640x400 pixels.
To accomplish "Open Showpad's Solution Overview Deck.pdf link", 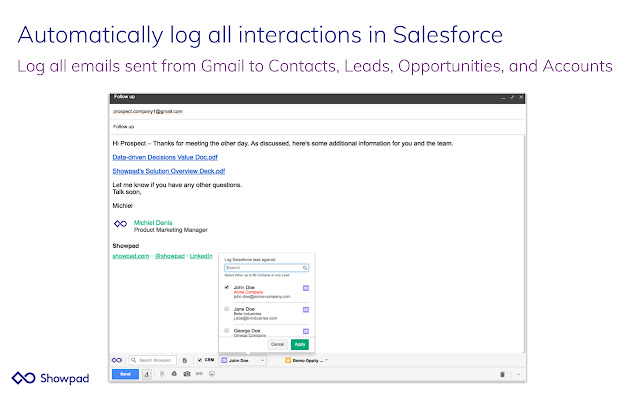I will tap(168, 171).
